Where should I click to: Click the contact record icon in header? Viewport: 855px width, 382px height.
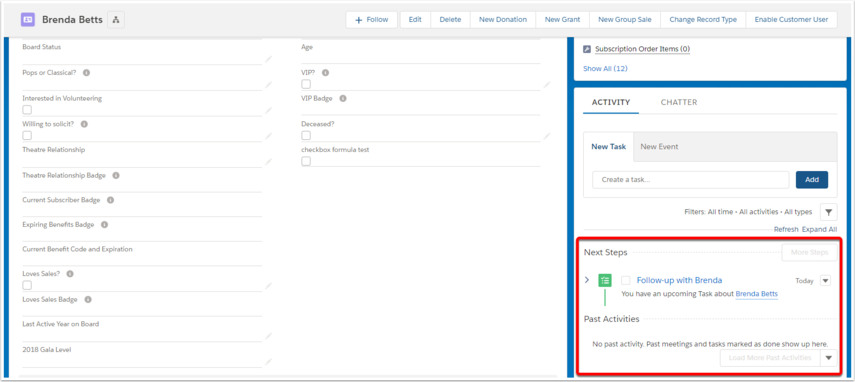(28, 20)
